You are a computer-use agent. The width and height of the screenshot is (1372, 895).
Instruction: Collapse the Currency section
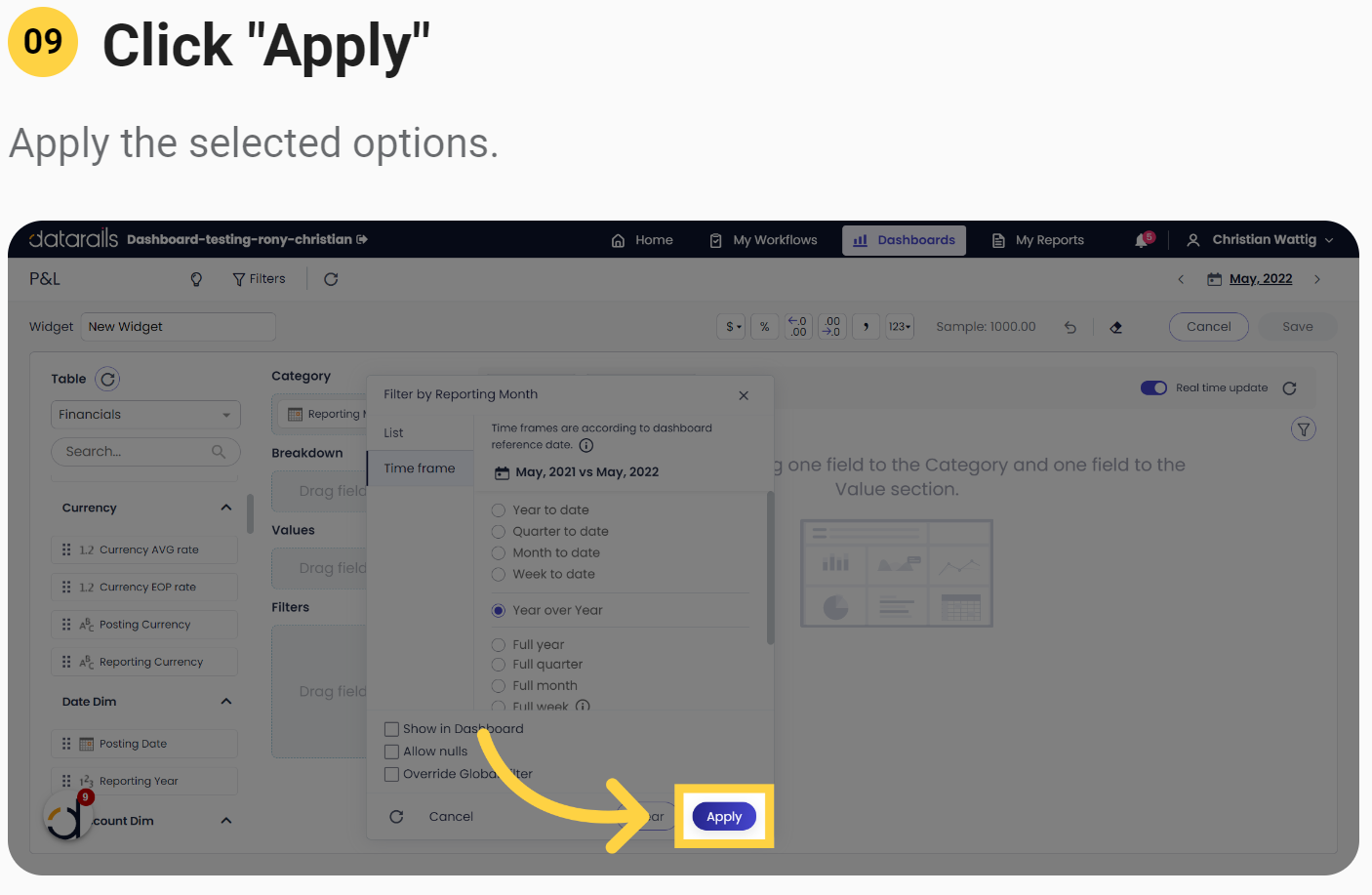pos(226,508)
